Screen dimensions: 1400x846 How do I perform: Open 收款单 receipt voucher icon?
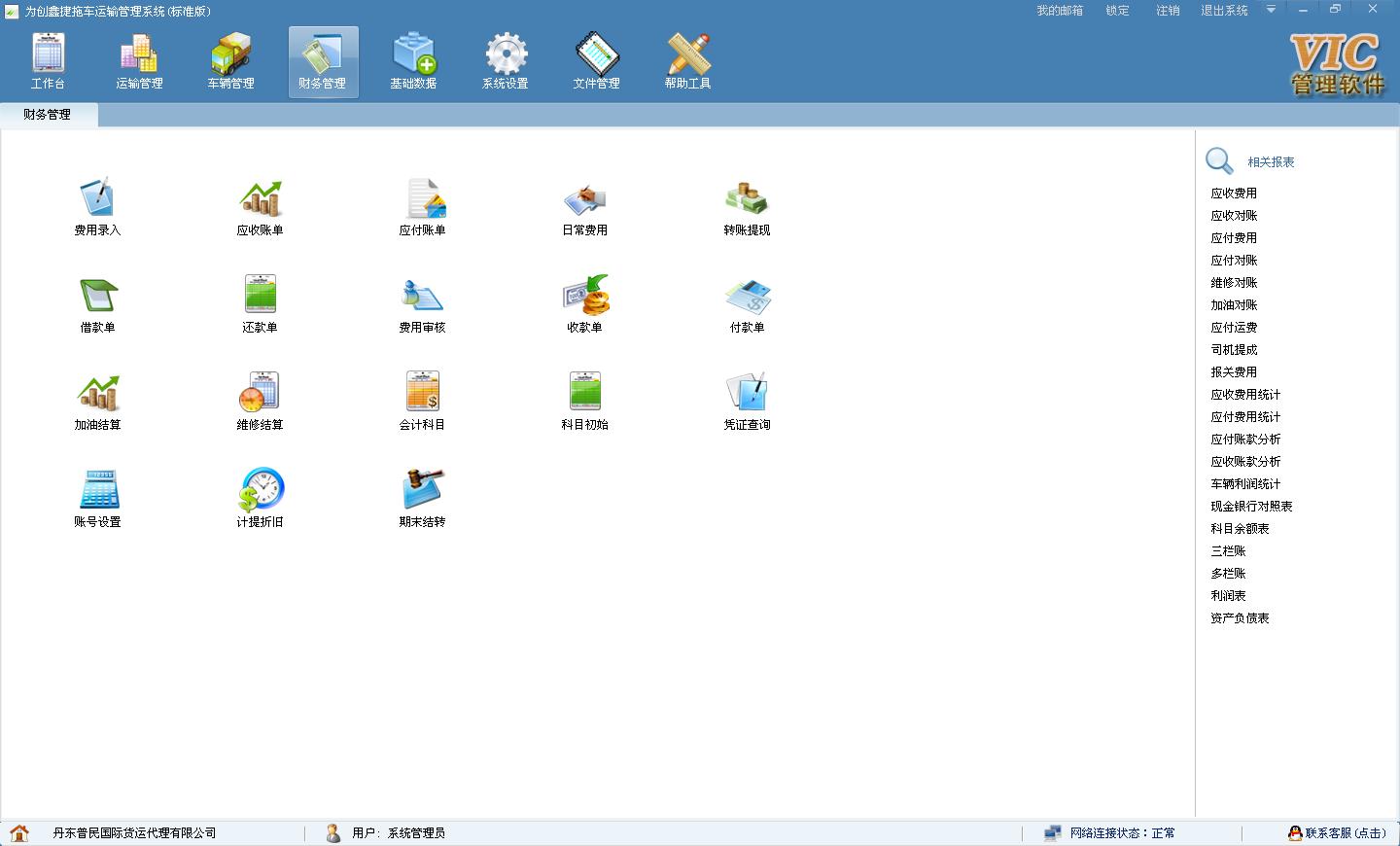(584, 304)
